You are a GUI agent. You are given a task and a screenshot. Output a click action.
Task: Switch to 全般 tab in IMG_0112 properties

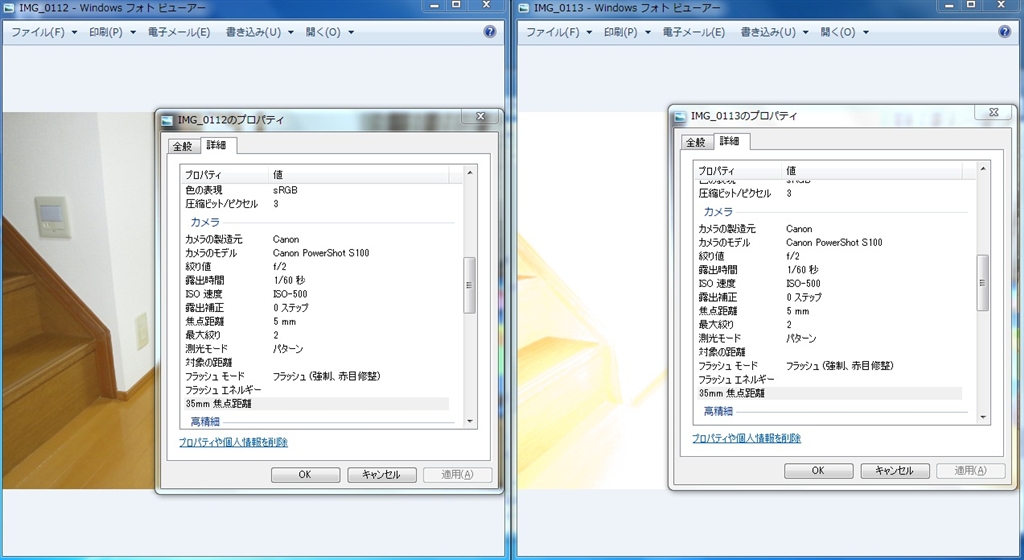click(183, 146)
